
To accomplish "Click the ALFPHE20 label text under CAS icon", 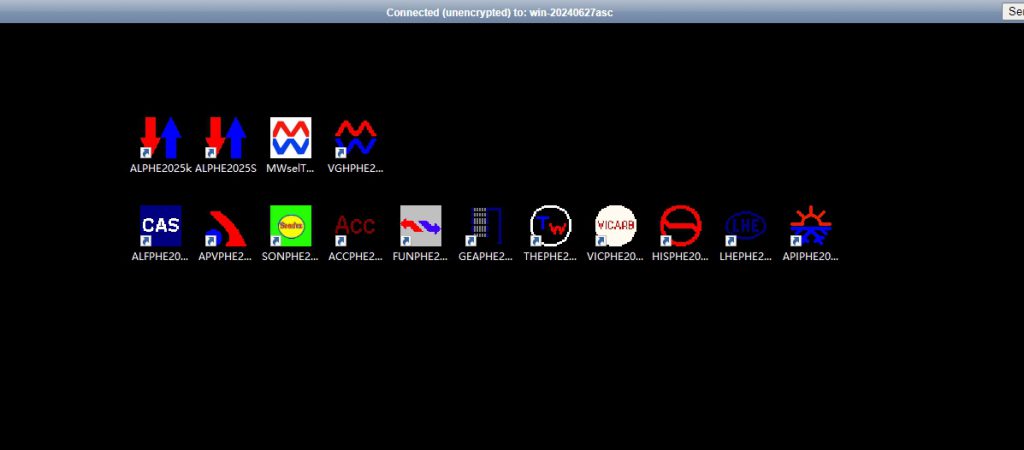I will point(160,256).
